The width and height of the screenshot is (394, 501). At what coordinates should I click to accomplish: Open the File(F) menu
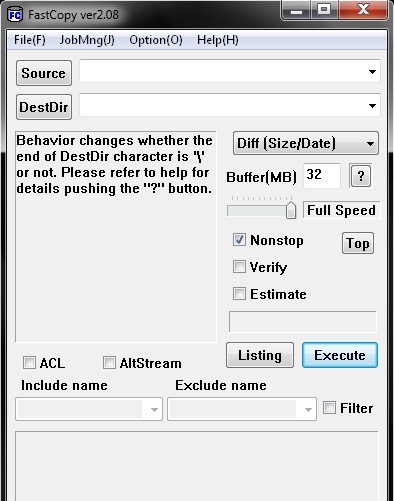click(30, 40)
